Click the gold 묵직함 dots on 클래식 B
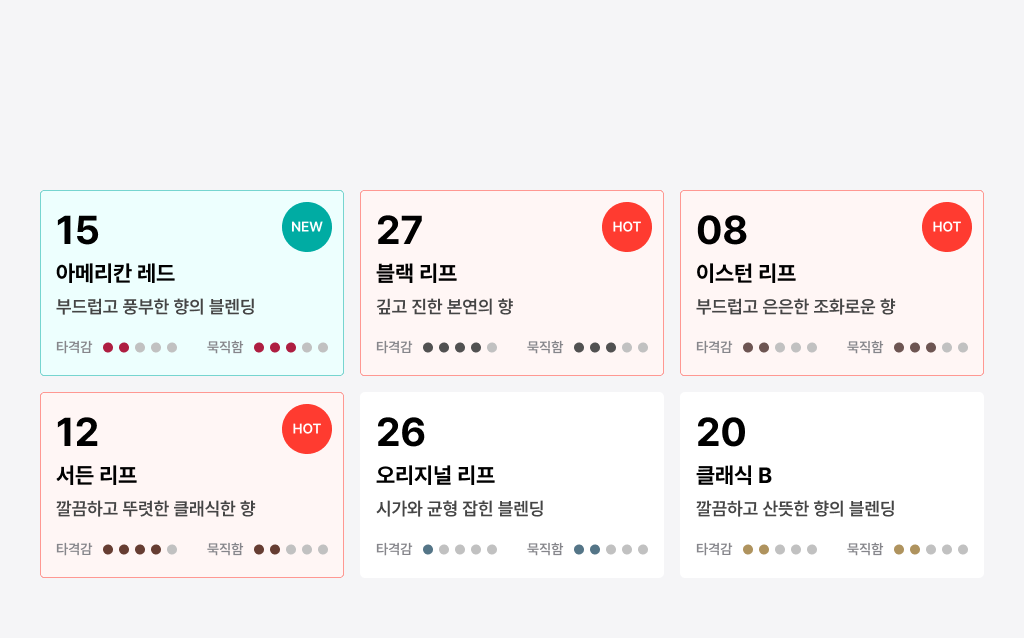 (931, 550)
